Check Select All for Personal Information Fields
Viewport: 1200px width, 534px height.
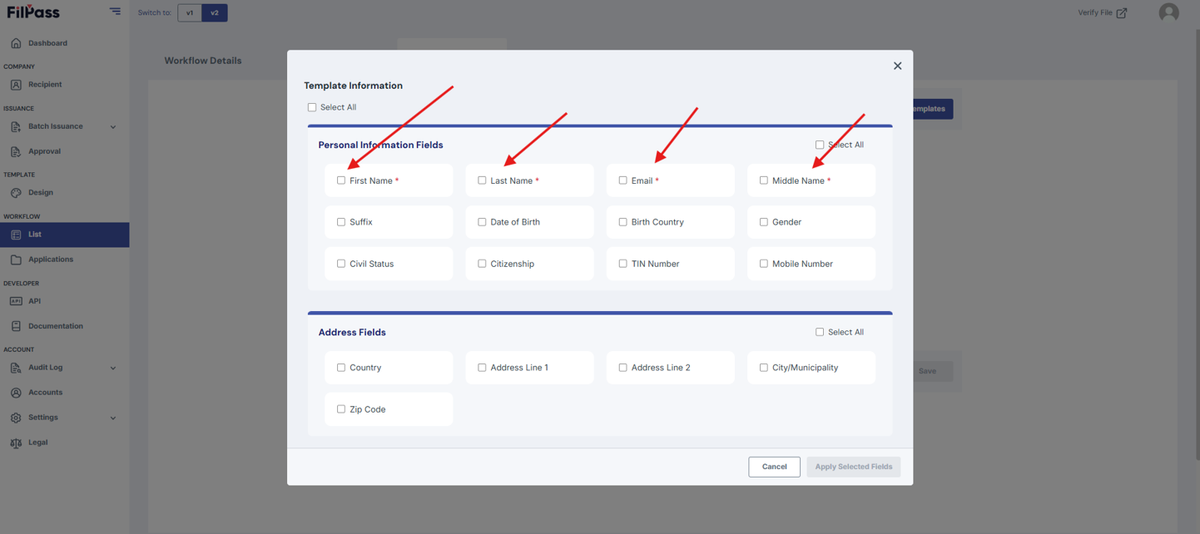pyautogui.click(x=820, y=145)
